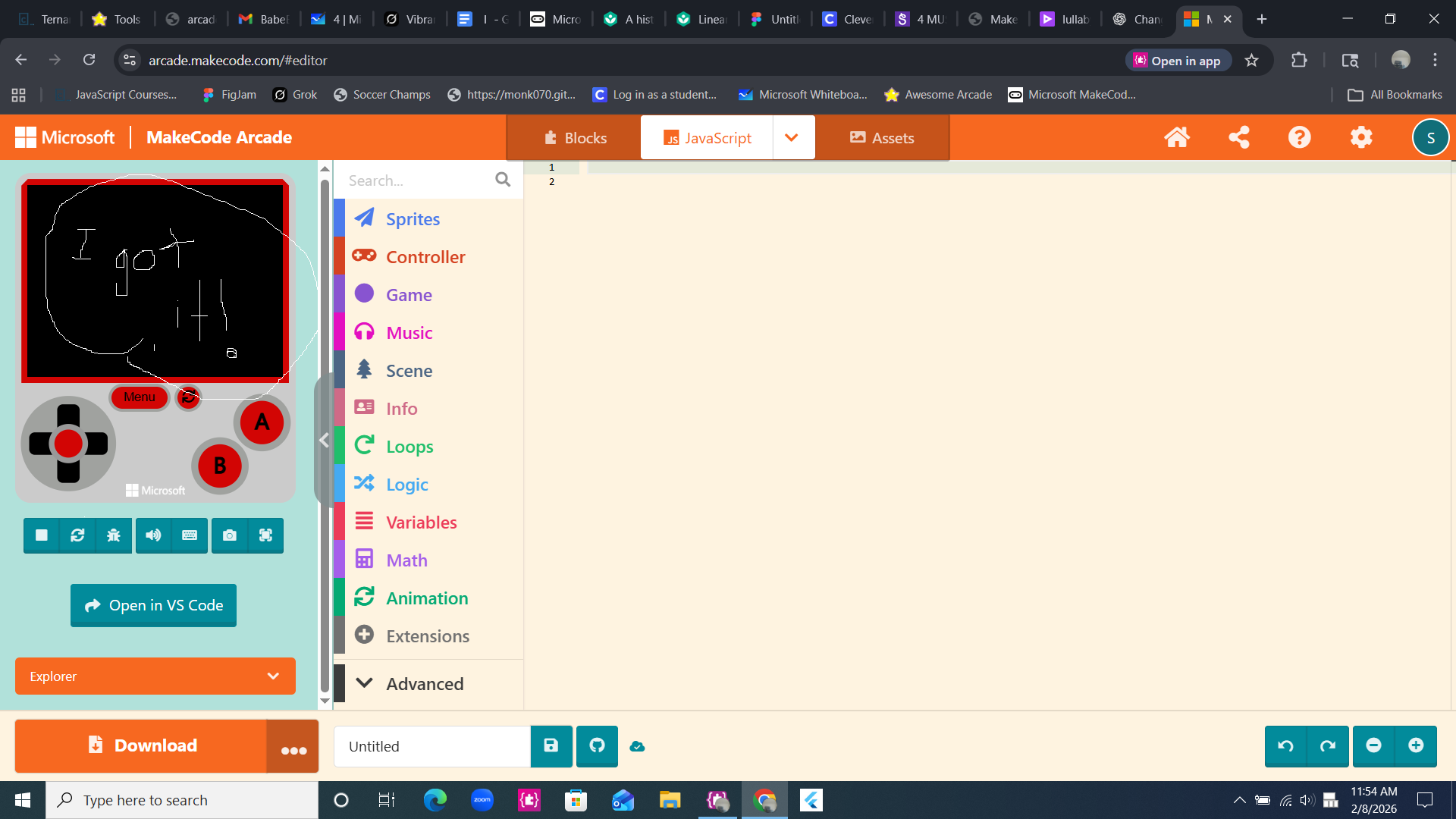
Task: Switch to the Assets tab
Action: tap(882, 138)
